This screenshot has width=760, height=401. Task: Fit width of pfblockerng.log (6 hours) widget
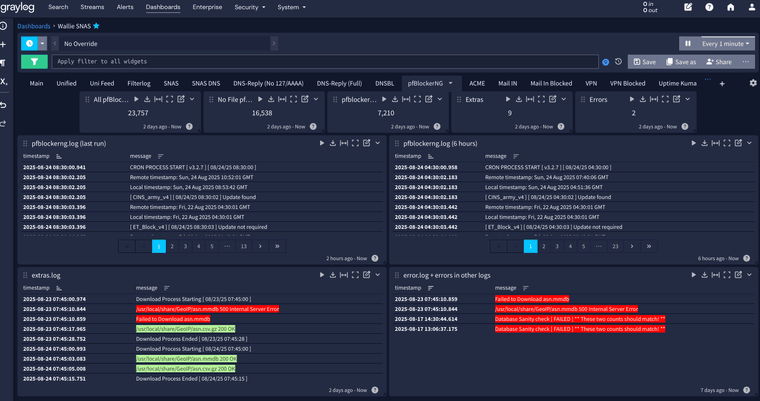[715, 143]
